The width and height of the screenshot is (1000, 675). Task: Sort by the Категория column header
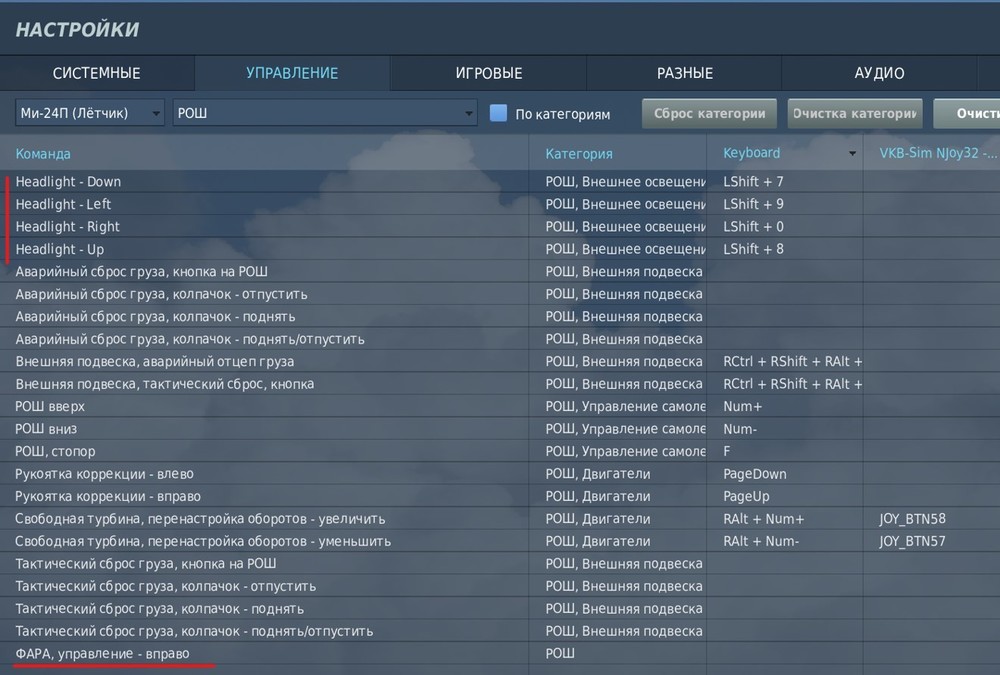[x=578, y=154]
